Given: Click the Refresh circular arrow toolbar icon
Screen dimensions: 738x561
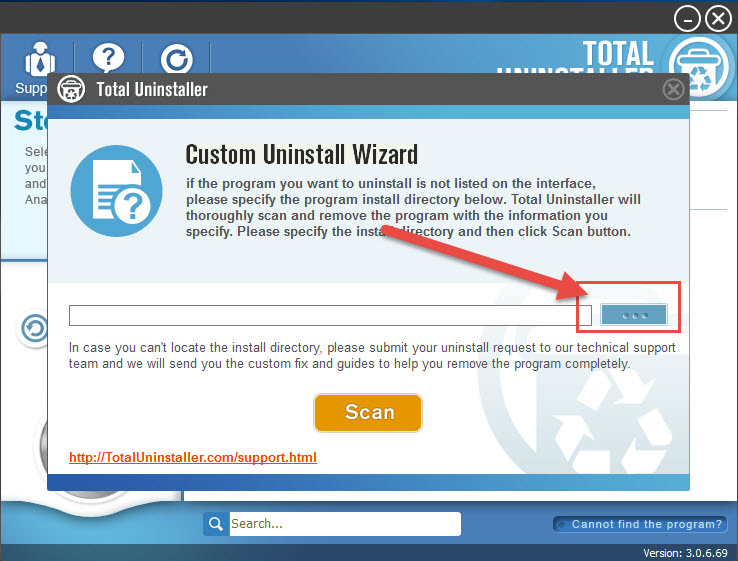Looking at the screenshot, I should point(176,60).
